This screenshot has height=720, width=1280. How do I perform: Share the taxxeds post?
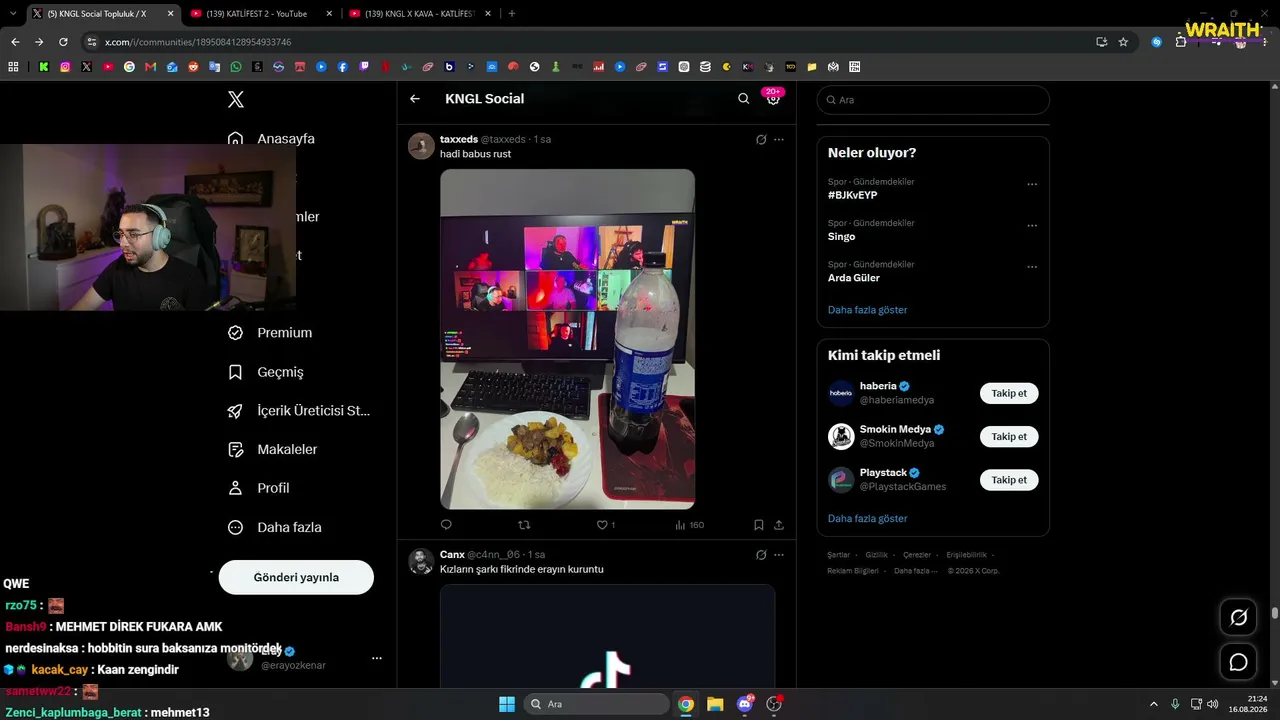(779, 525)
